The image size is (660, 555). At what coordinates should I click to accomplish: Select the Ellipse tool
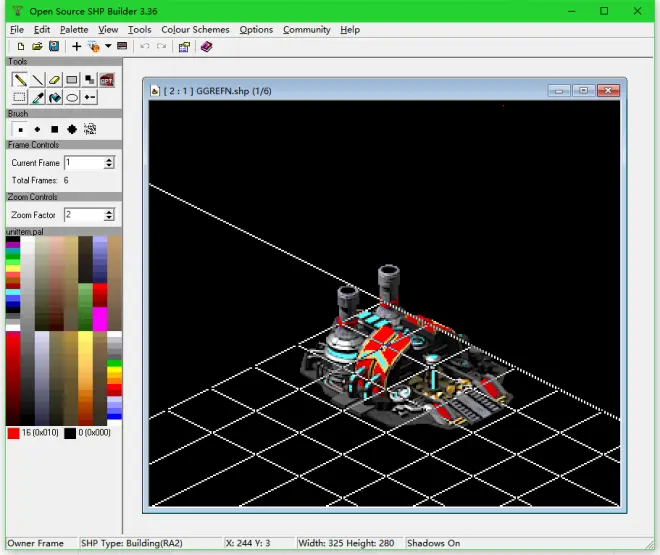[x=72, y=98]
